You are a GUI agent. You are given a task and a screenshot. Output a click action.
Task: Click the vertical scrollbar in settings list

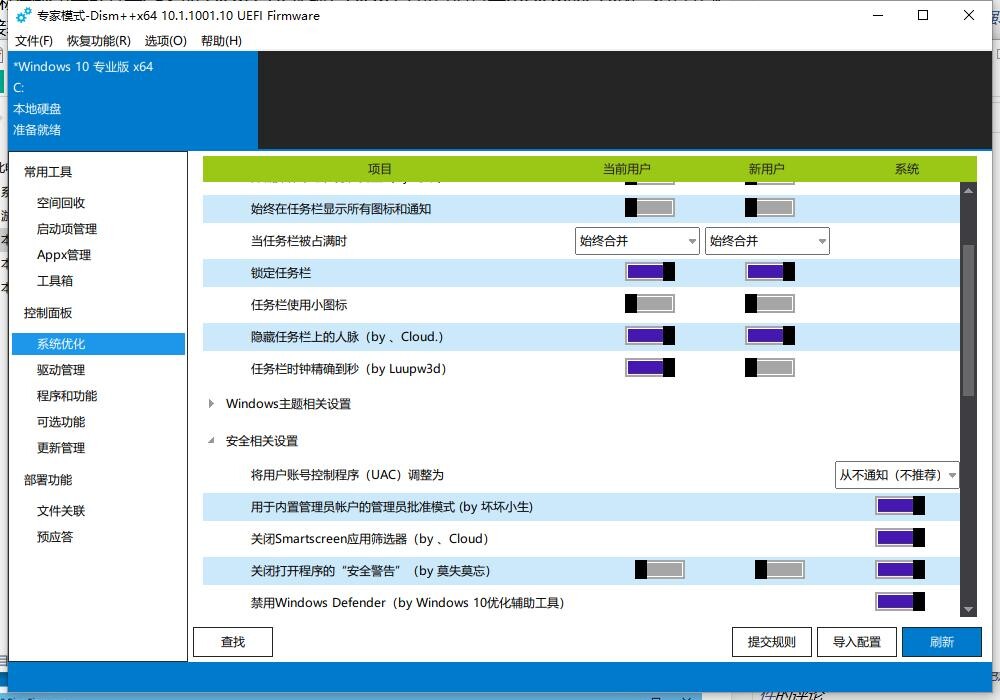coord(968,320)
